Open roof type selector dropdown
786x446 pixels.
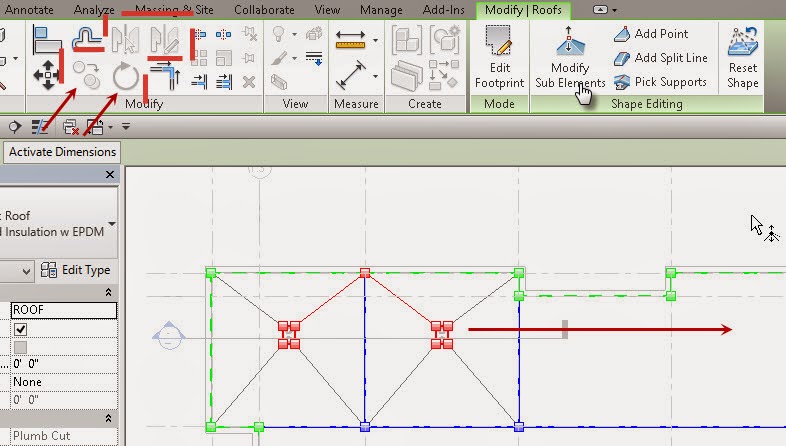(112, 224)
